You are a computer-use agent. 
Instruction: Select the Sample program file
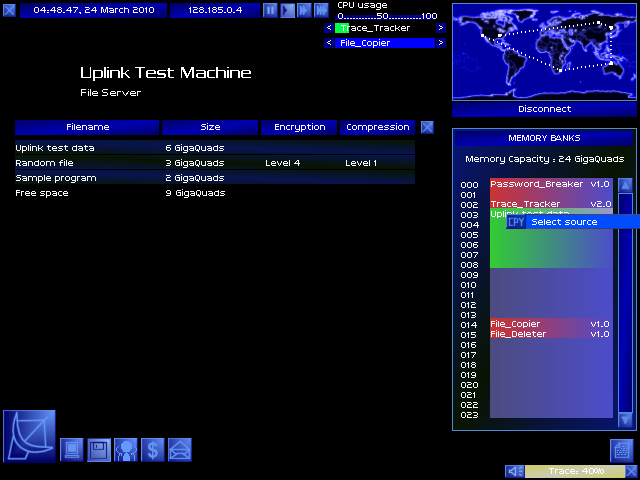tap(215, 178)
